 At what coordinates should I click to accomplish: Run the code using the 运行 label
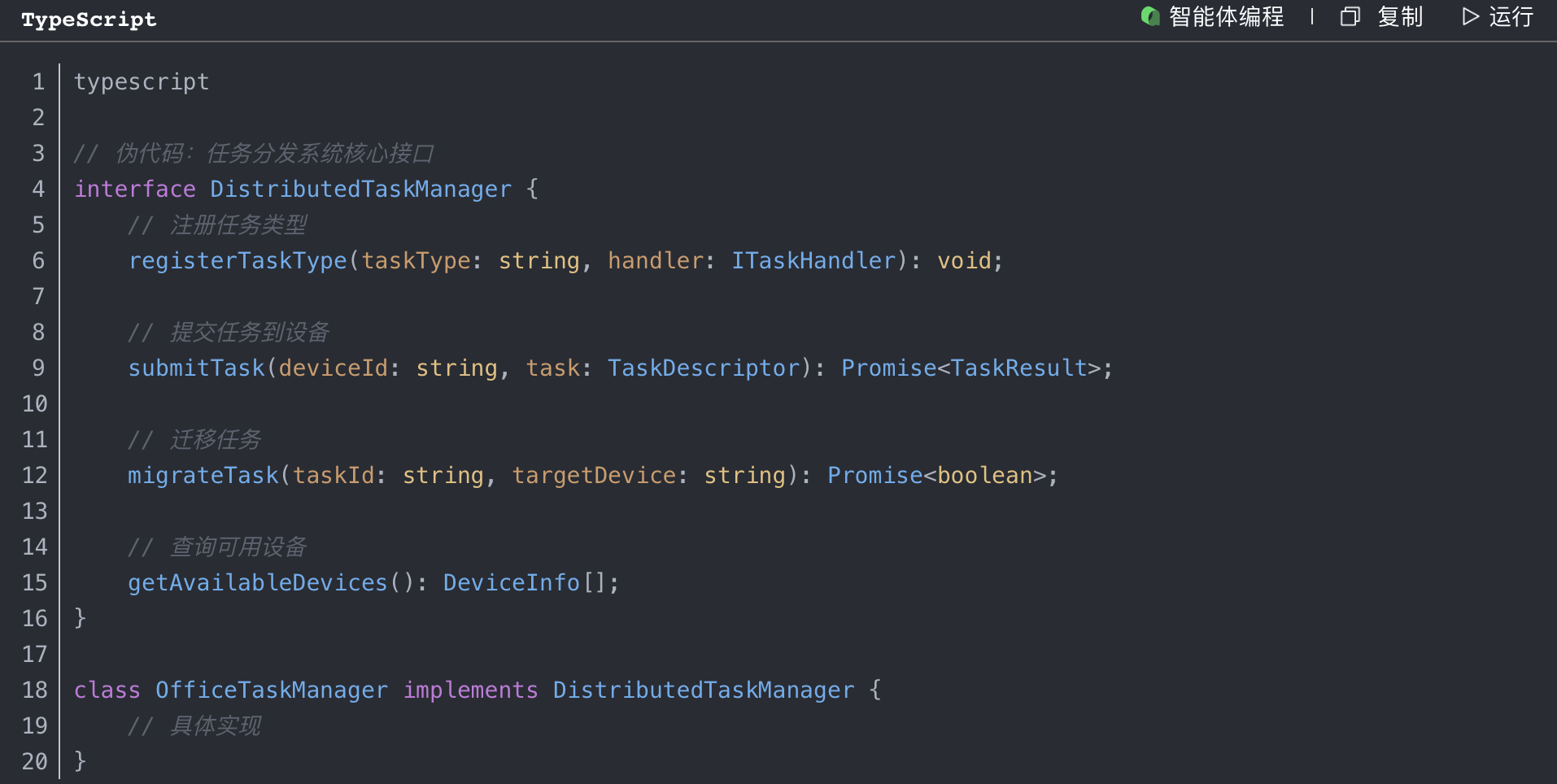click(x=1511, y=16)
